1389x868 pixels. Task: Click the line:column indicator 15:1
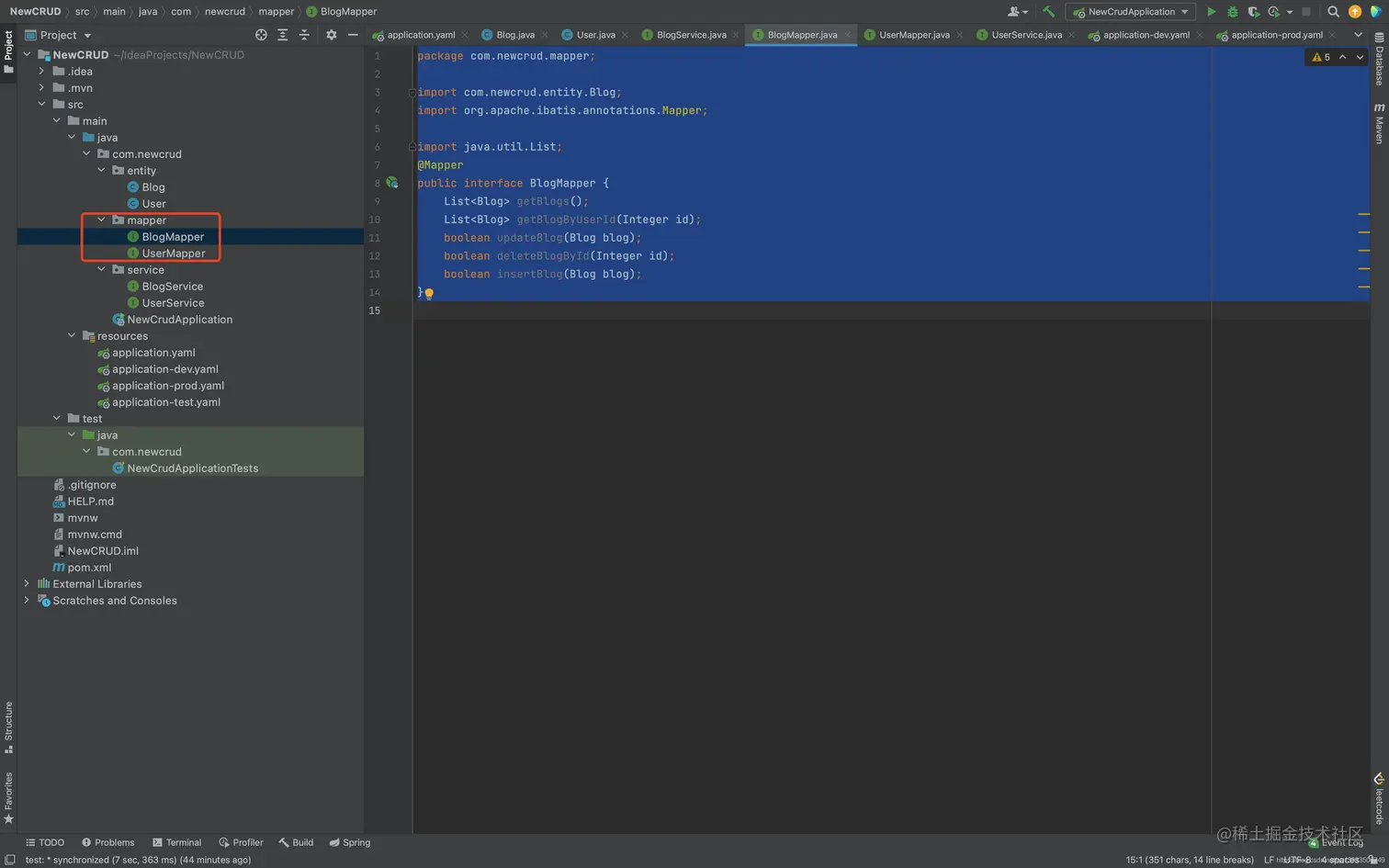[x=1190, y=860]
